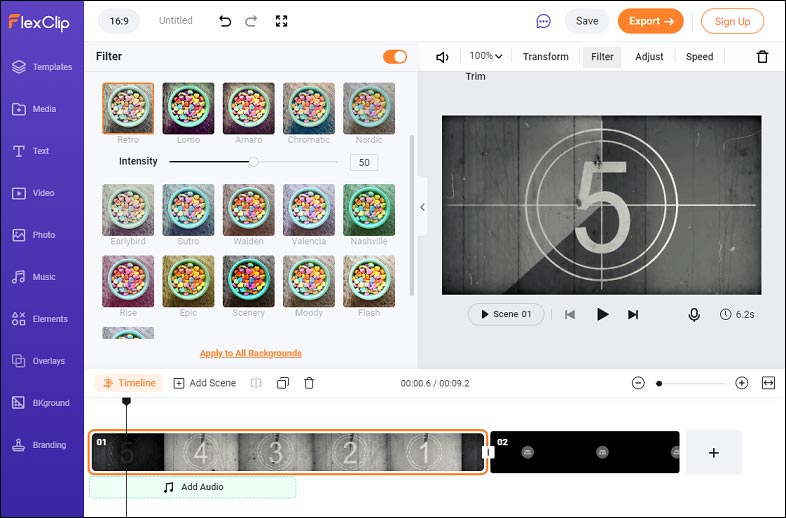Click the Save button
The height and width of the screenshot is (518, 786).
tap(587, 21)
